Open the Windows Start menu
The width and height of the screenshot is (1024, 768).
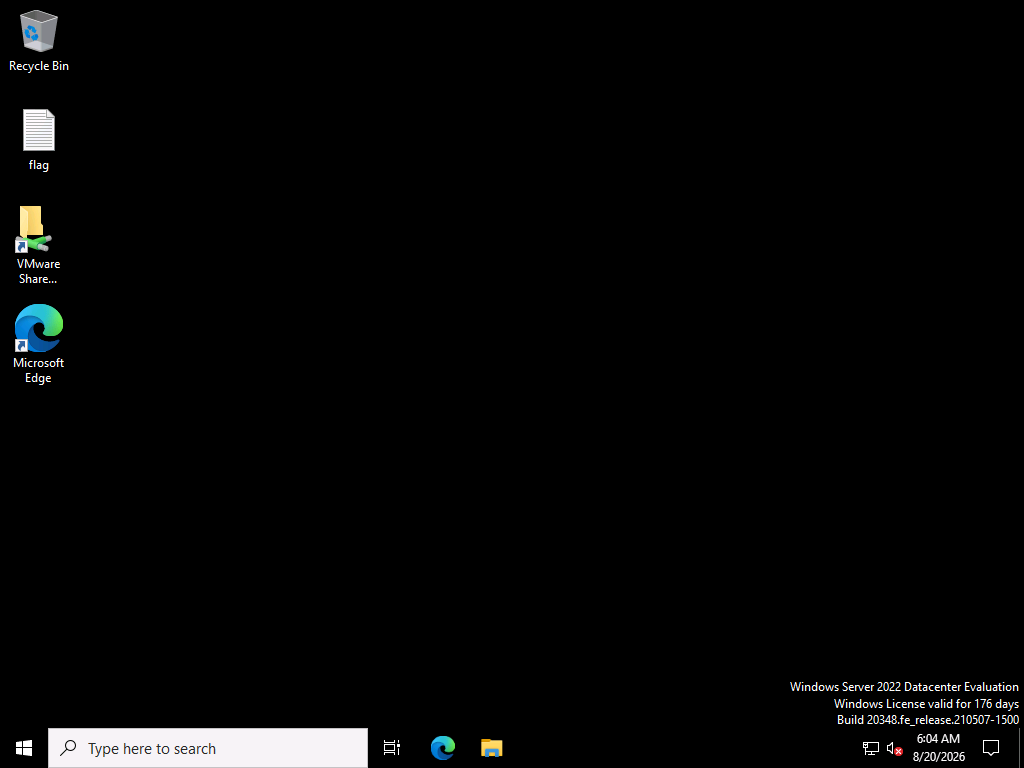24,748
